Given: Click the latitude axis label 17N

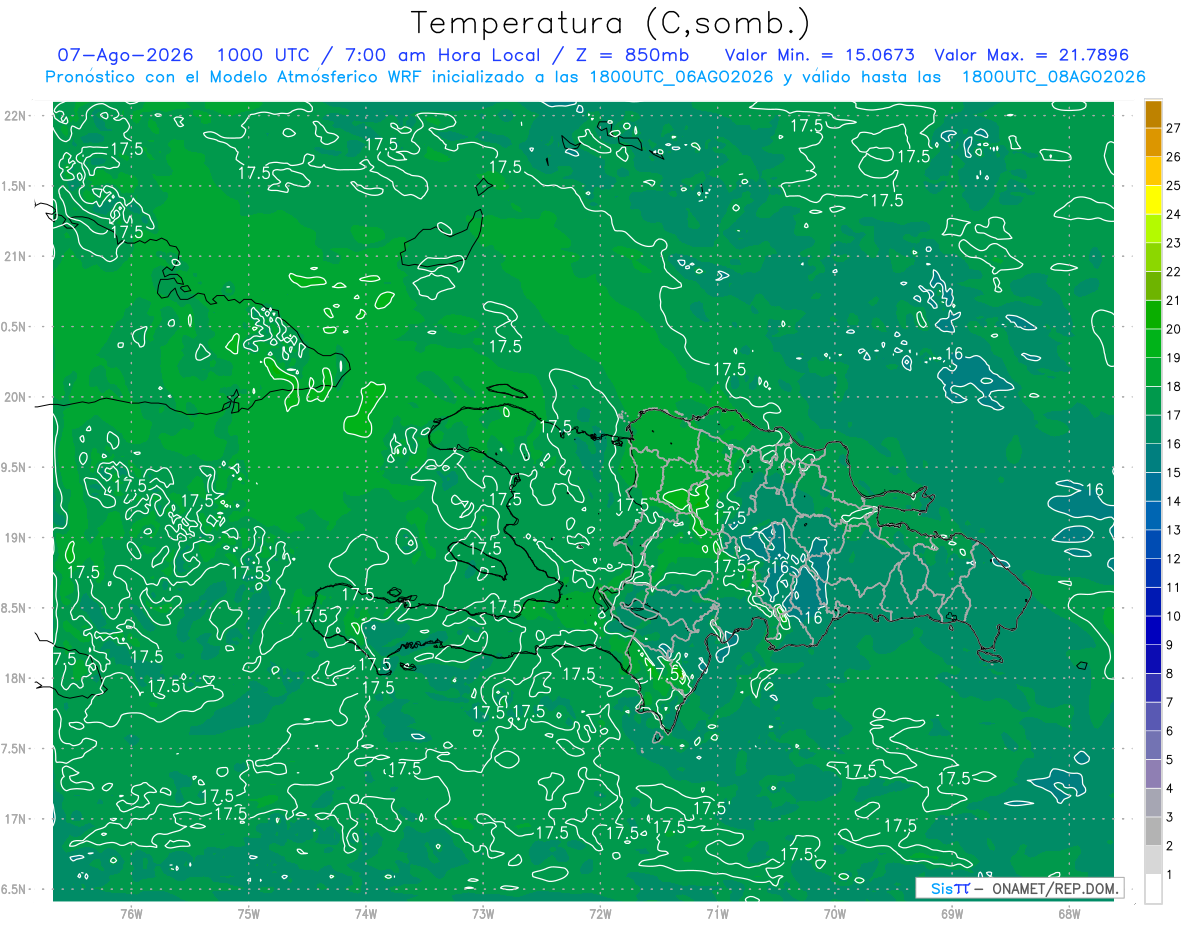Looking at the screenshot, I should pyautogui.click(x=16, y=820).
